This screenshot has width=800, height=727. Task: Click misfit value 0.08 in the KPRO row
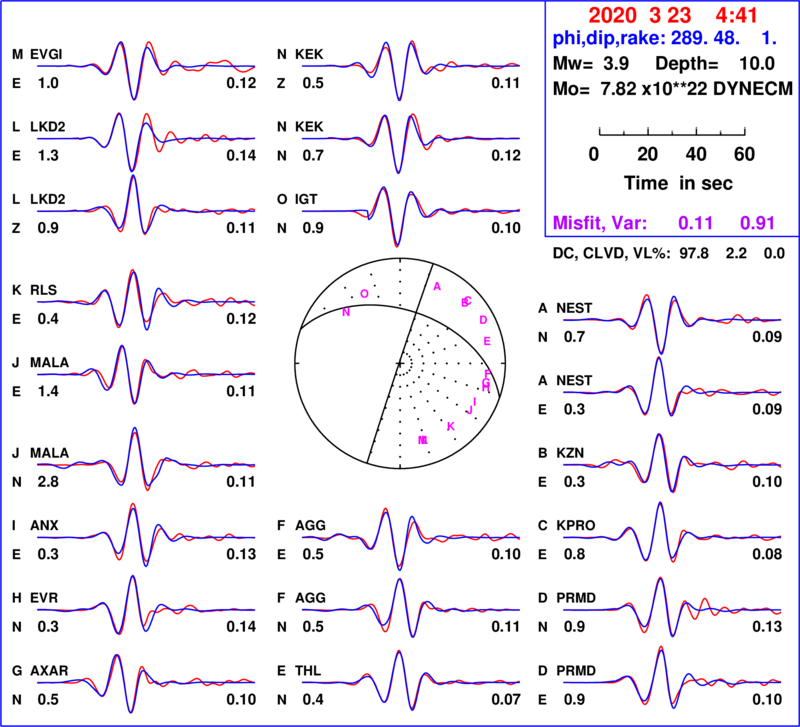(x=767, y=554)
